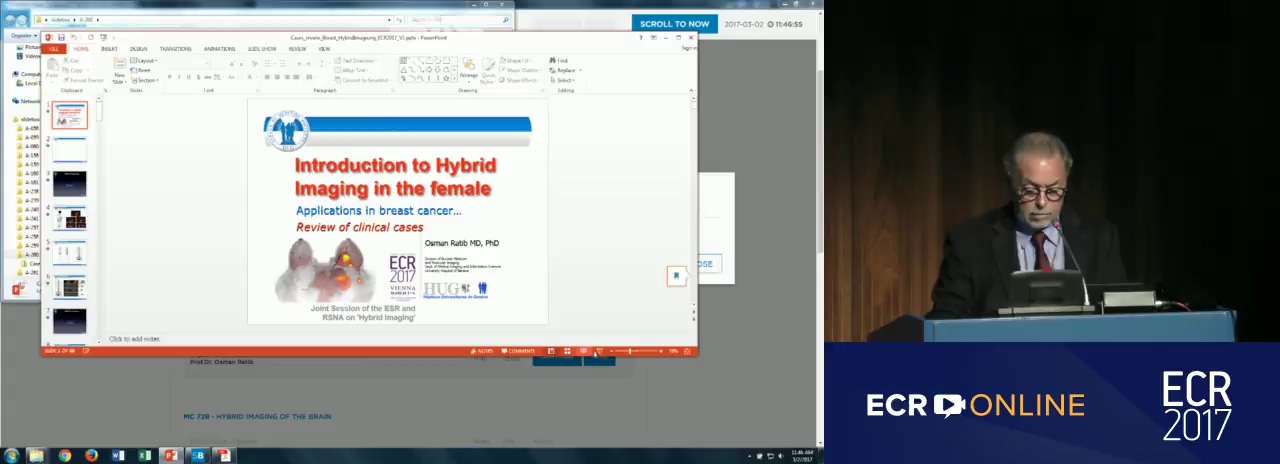Open File Explorer from taskbar

click(x=38, y=456)
